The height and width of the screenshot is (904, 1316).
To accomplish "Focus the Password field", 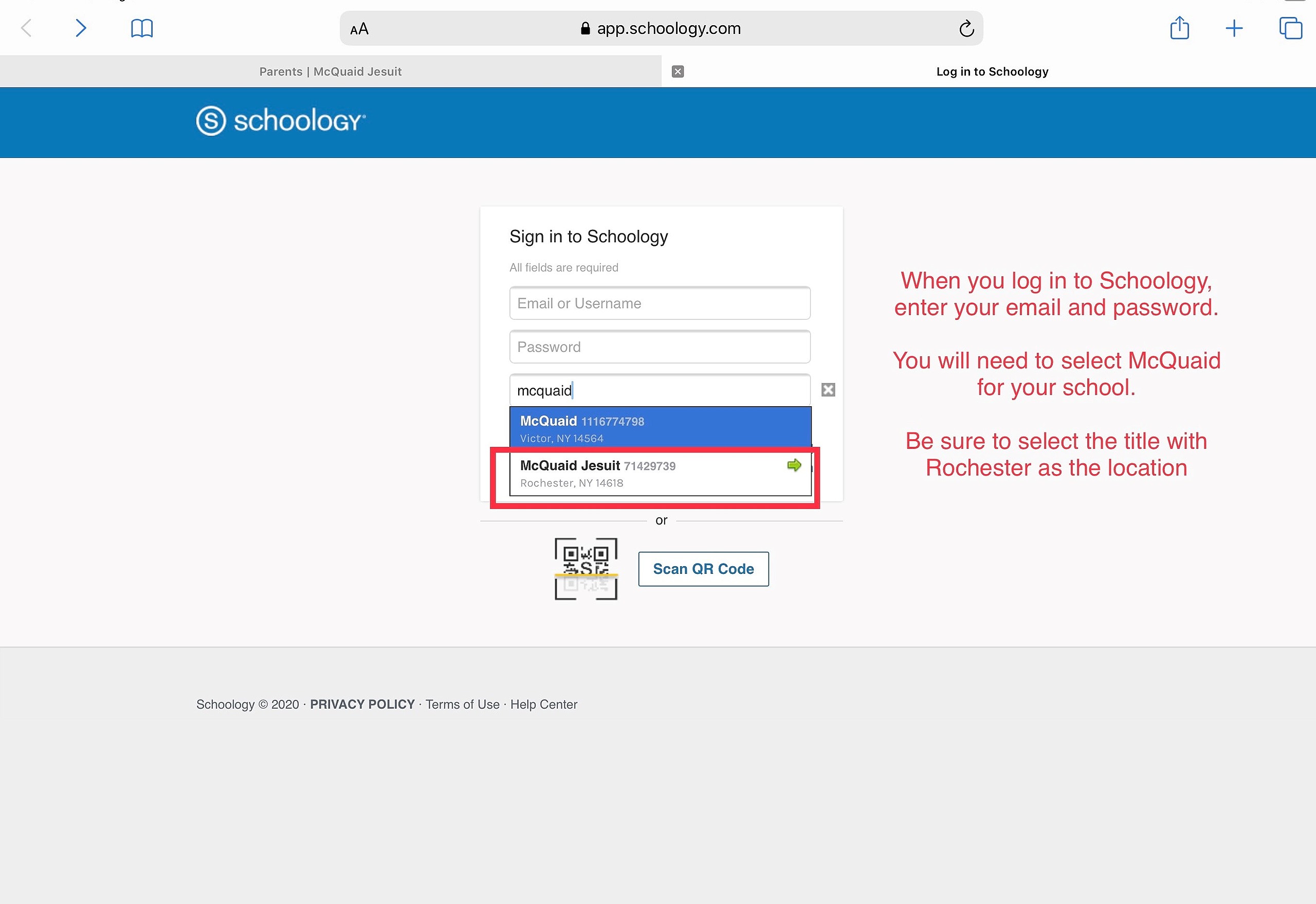I will 660,347.
